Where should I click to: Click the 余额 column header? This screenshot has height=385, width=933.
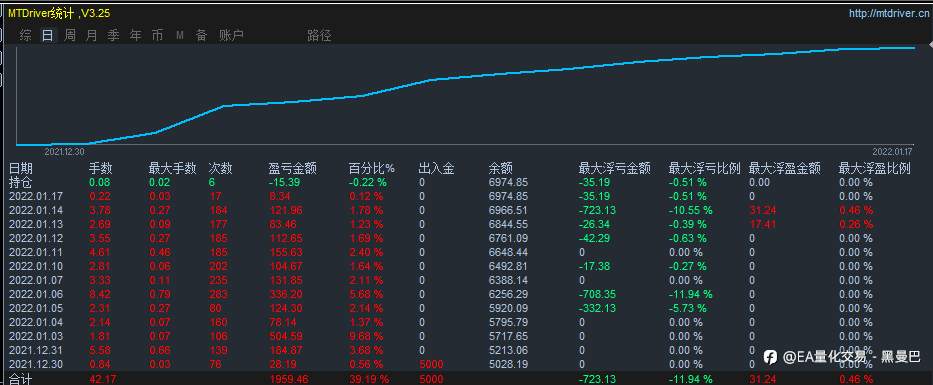(500, 168)
